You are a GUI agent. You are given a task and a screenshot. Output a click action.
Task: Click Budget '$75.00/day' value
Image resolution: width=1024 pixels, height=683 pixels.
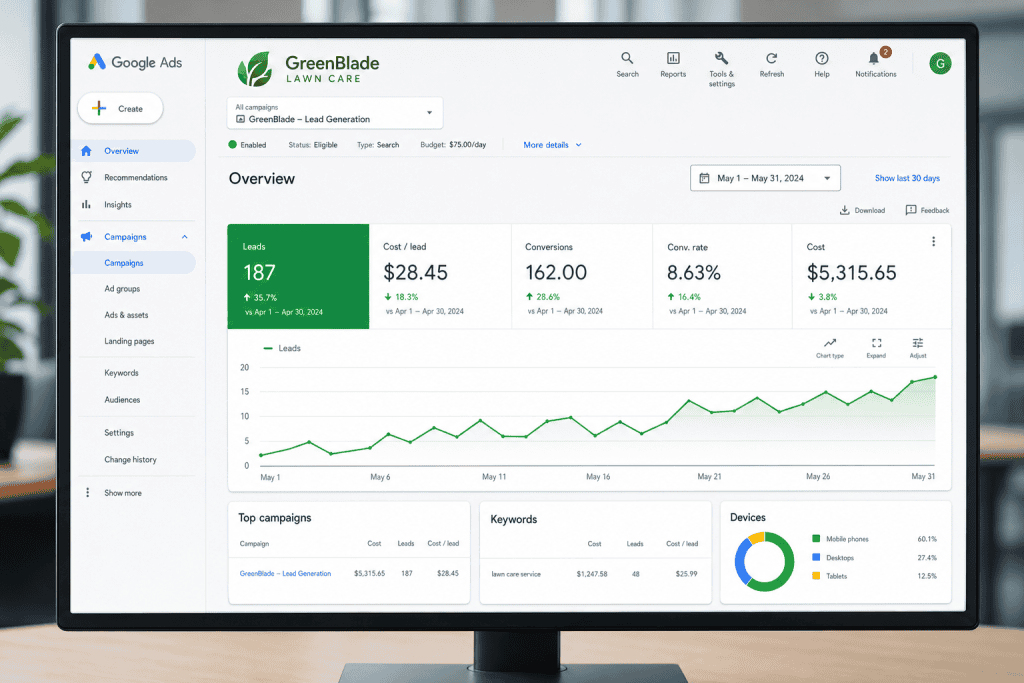click(x=468, y=144)
